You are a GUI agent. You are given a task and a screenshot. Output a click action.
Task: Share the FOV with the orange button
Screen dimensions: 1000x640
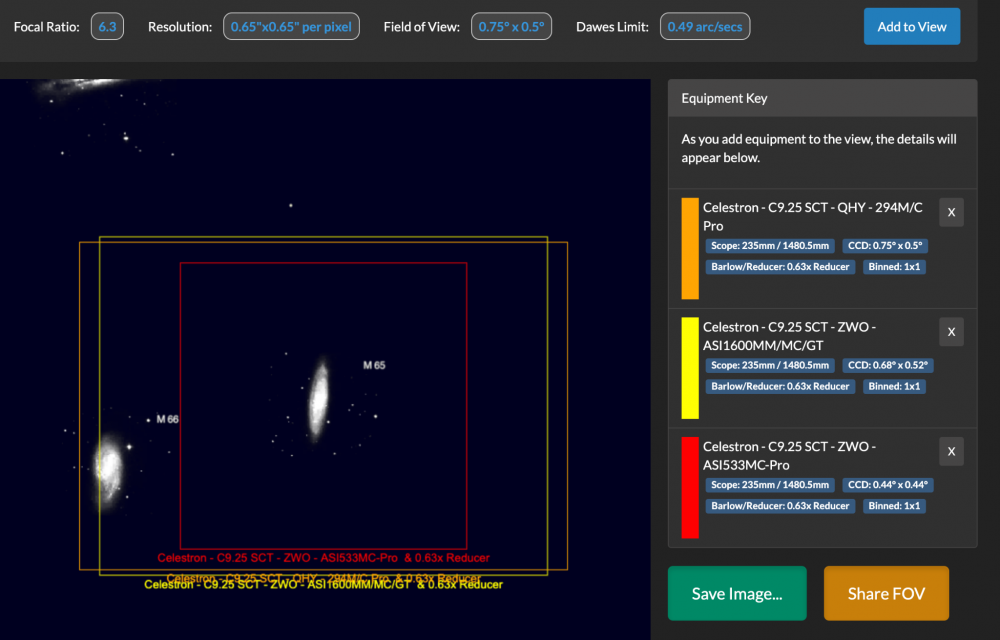886,593
